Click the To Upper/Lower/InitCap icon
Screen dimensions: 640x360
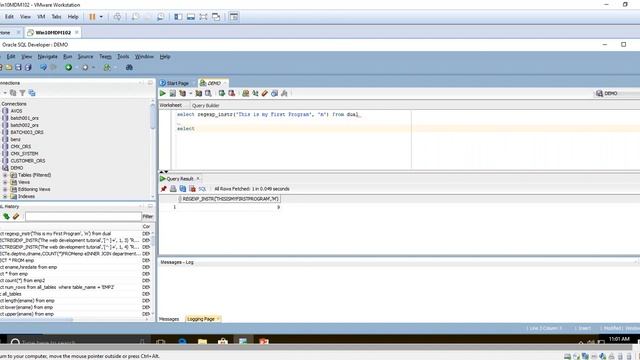point(255,93)
